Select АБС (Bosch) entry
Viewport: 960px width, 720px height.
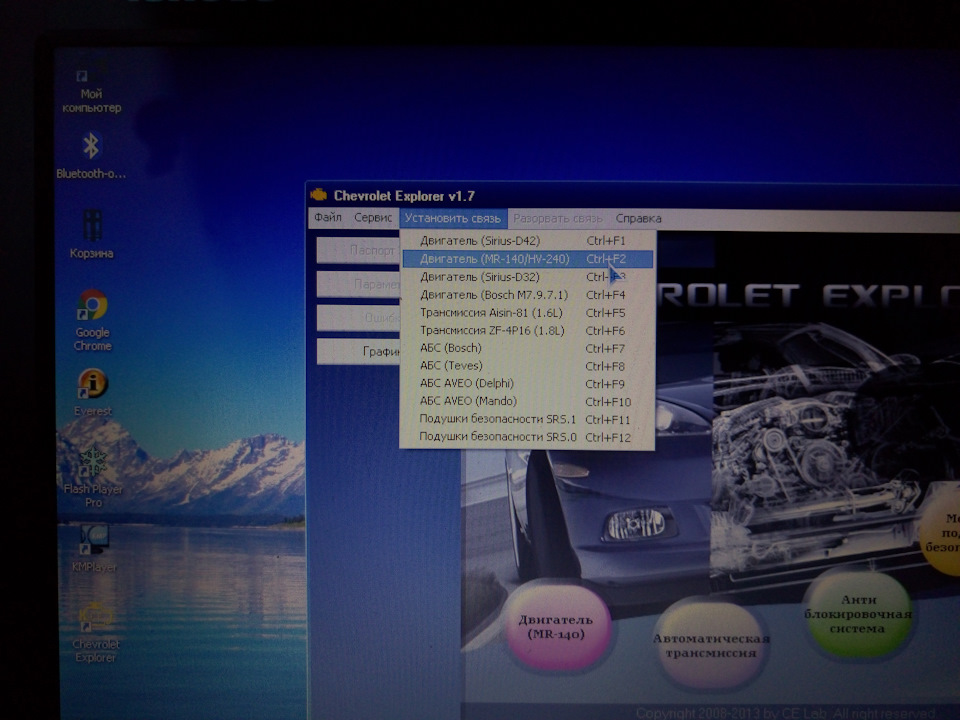coord(527,348)
